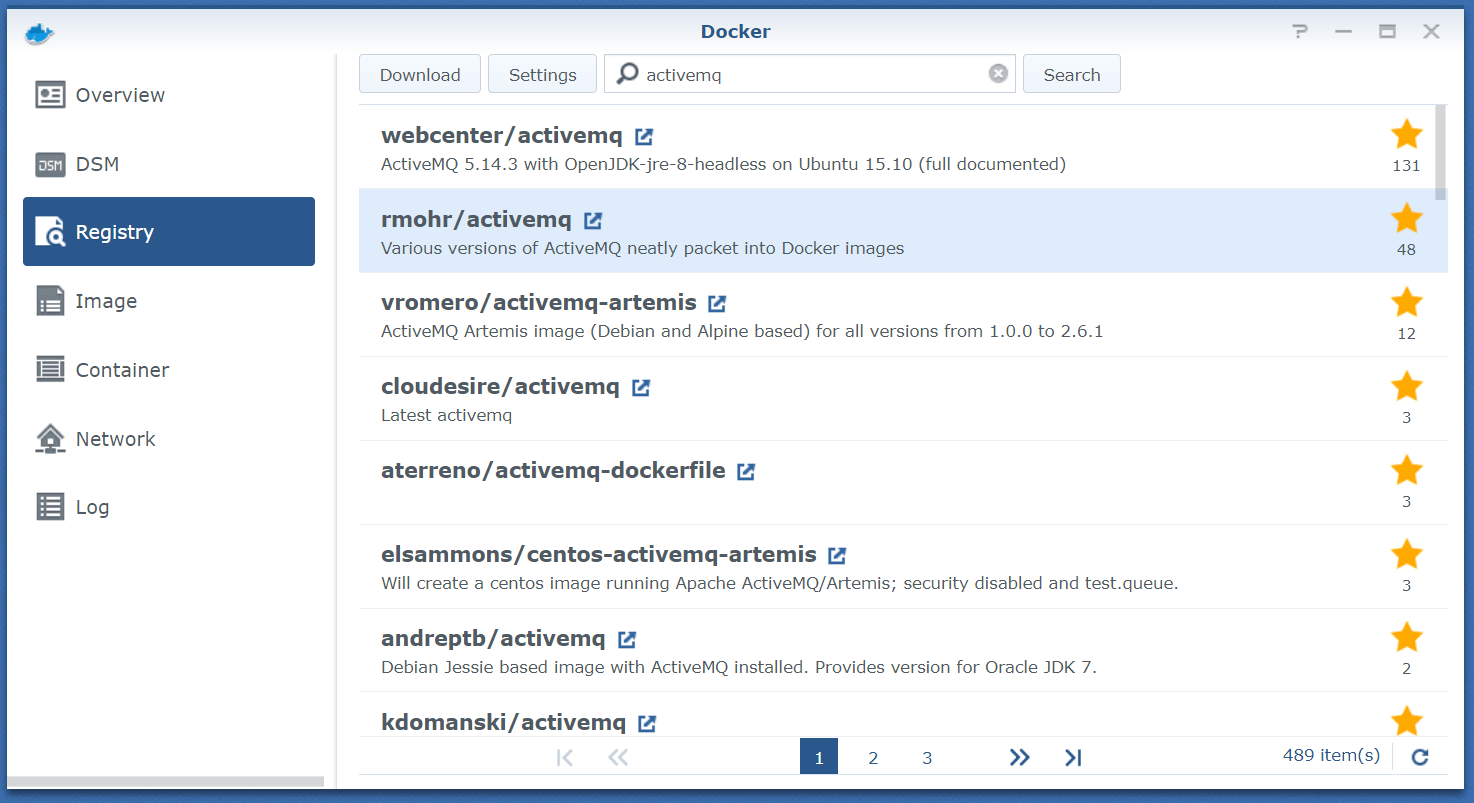
Task: Select the Overview icon in the sidebar
Action: tap(50, 94)
